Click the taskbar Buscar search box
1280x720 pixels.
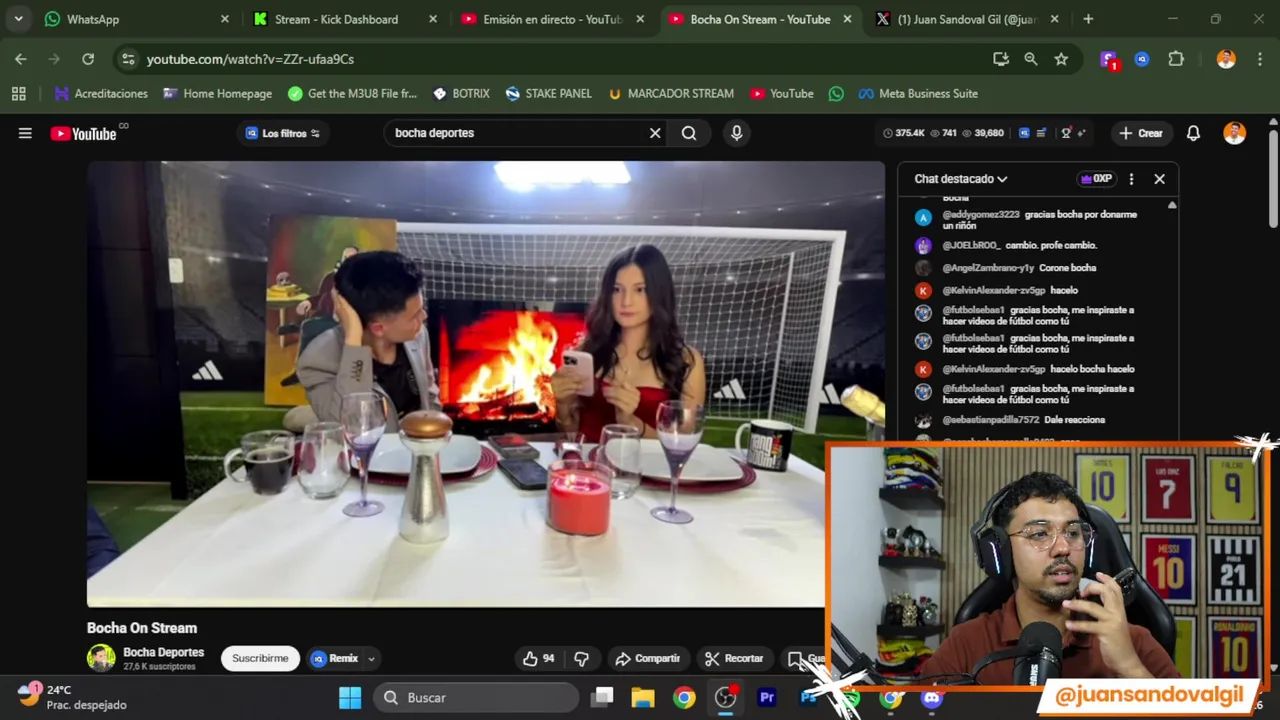[476, 697]
